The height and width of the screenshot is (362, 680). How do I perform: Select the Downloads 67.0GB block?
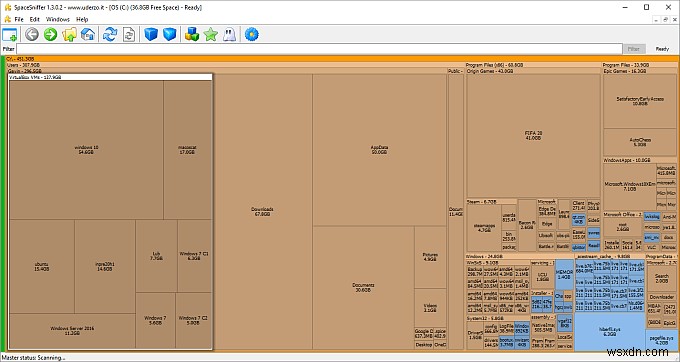pos(262,212)
